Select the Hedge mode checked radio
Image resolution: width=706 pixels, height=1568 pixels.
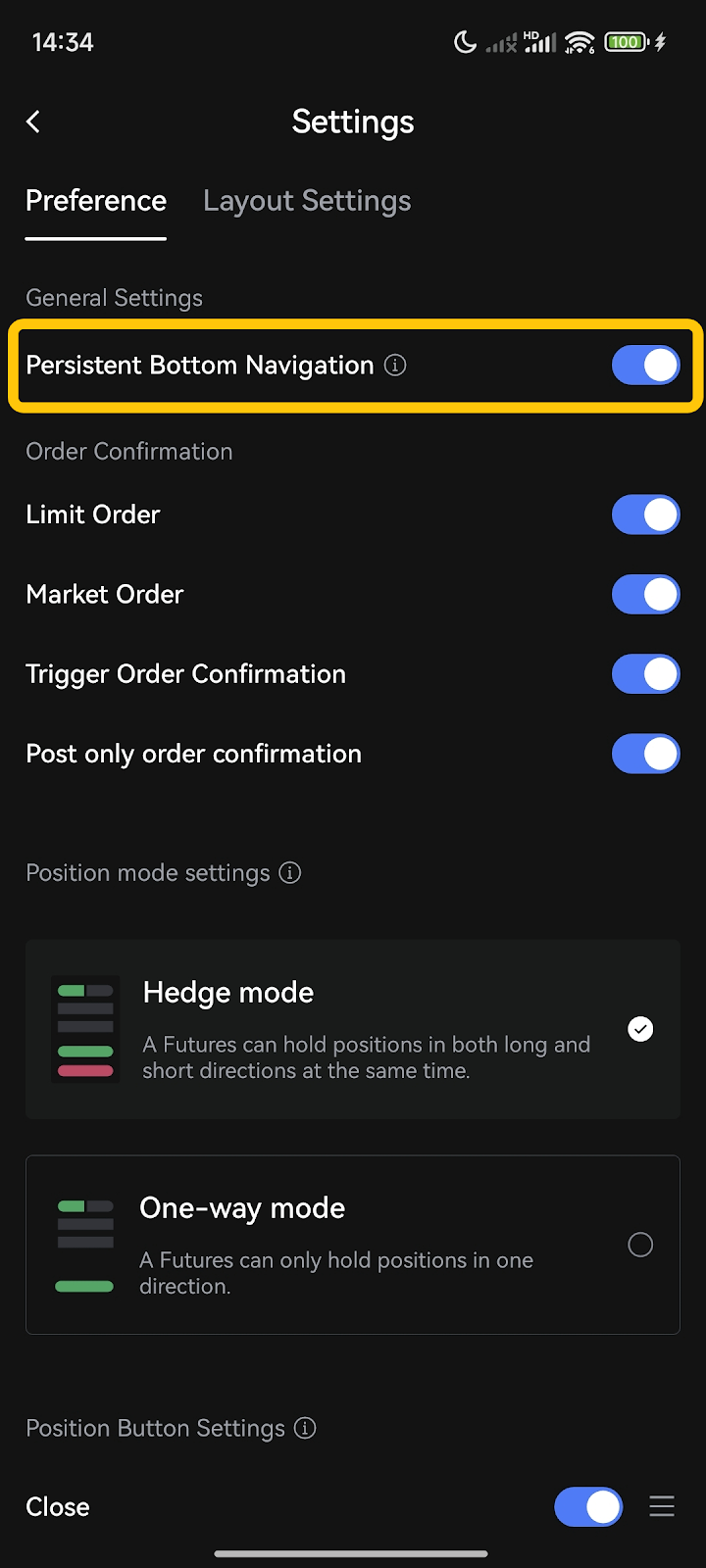(x=640, y=1029)
